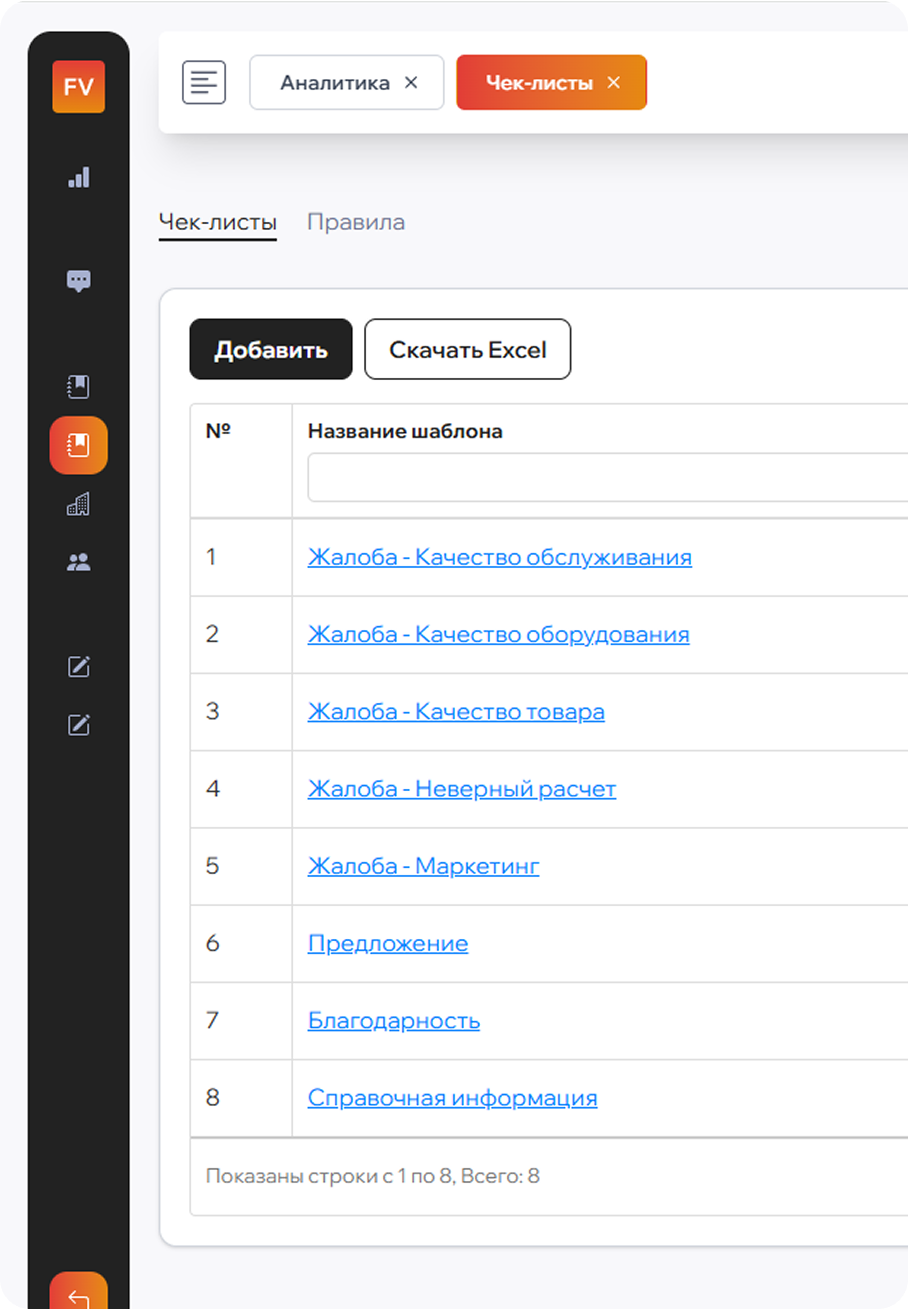
Task: Click the Скачать Excel button
Action: [467, 350]
